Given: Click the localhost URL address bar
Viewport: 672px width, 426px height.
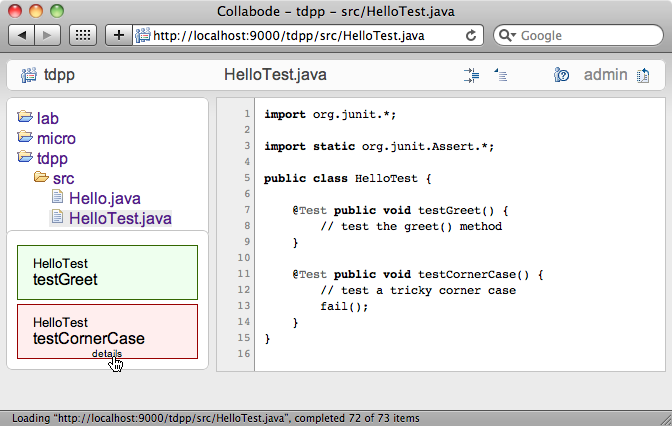Looking at the screenshot, I should pos(300,35).
